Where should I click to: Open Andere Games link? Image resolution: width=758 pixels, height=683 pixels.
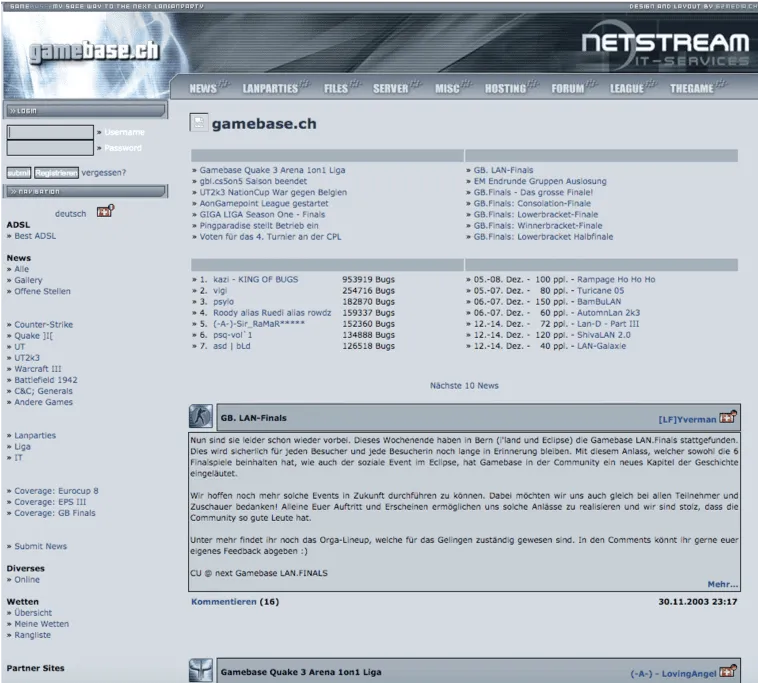pyautogui.click(x=43, y=402)
